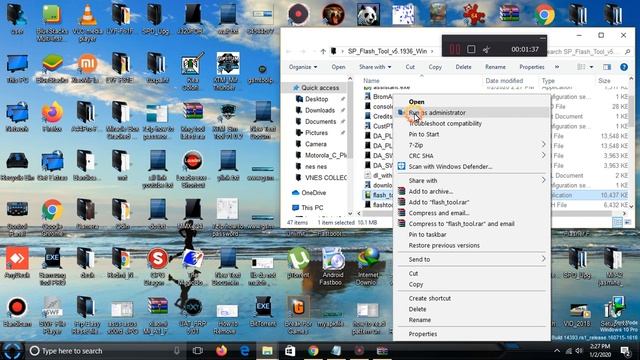Open BlueStacks desktop icon
The width and height of the screenshot is (640, 360).
click(52, 68)
